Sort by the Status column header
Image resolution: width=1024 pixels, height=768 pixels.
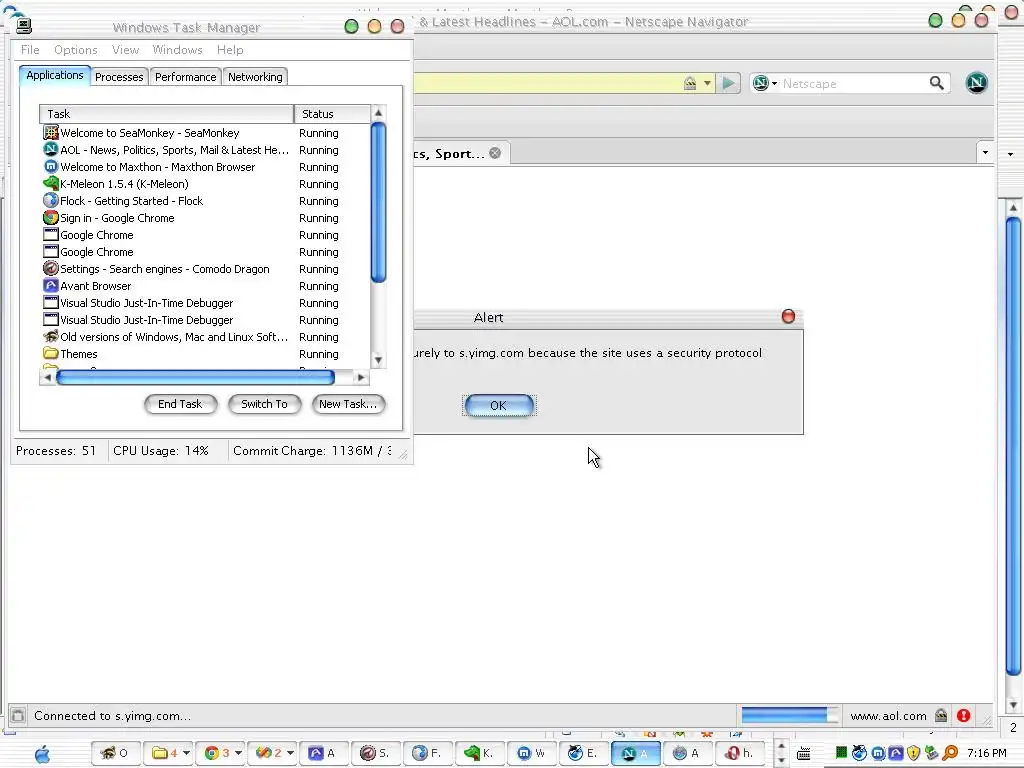(332, 114)
